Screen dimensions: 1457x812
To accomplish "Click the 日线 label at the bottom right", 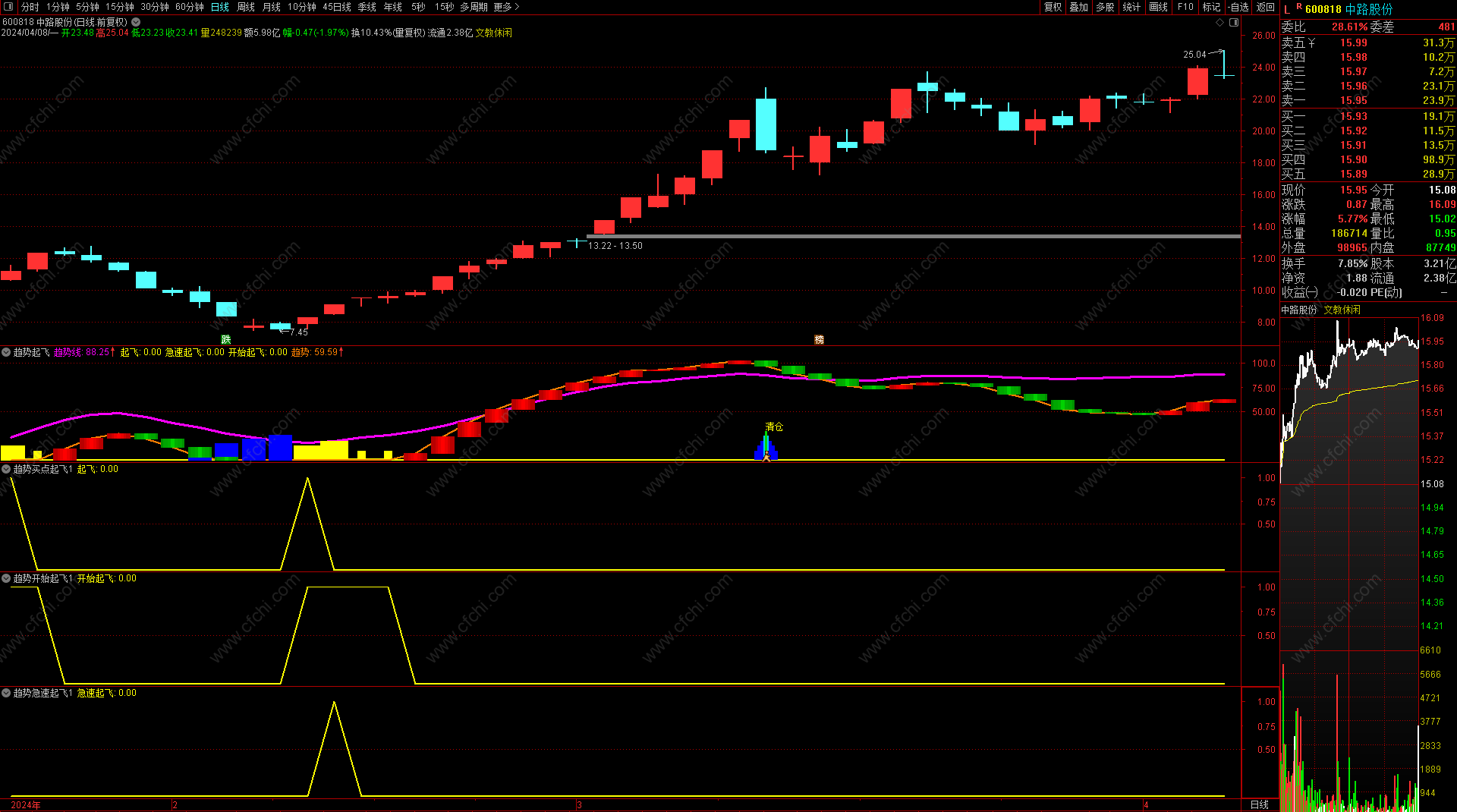I will pyautogui.click(x=1260, y=804).
